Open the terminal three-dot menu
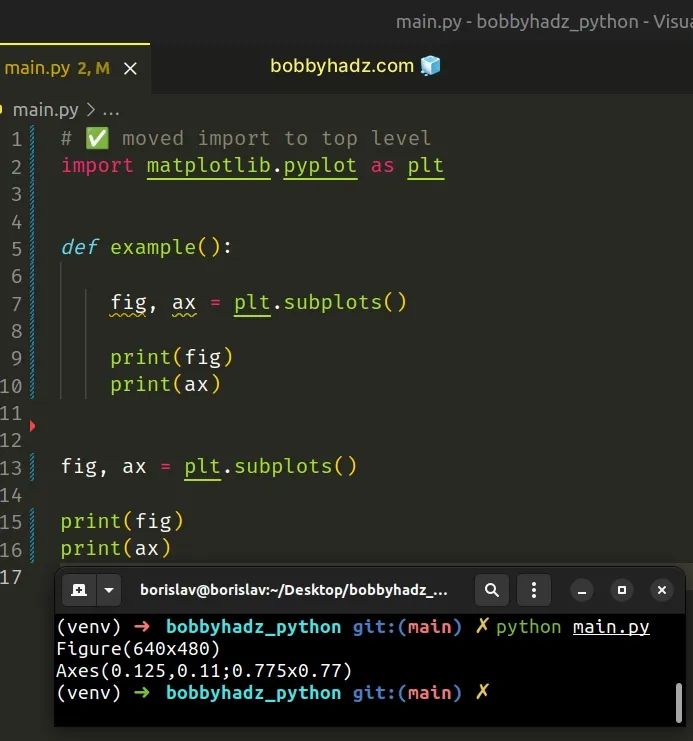The width and height of the screenshot is (693, 741). point(534,590)
